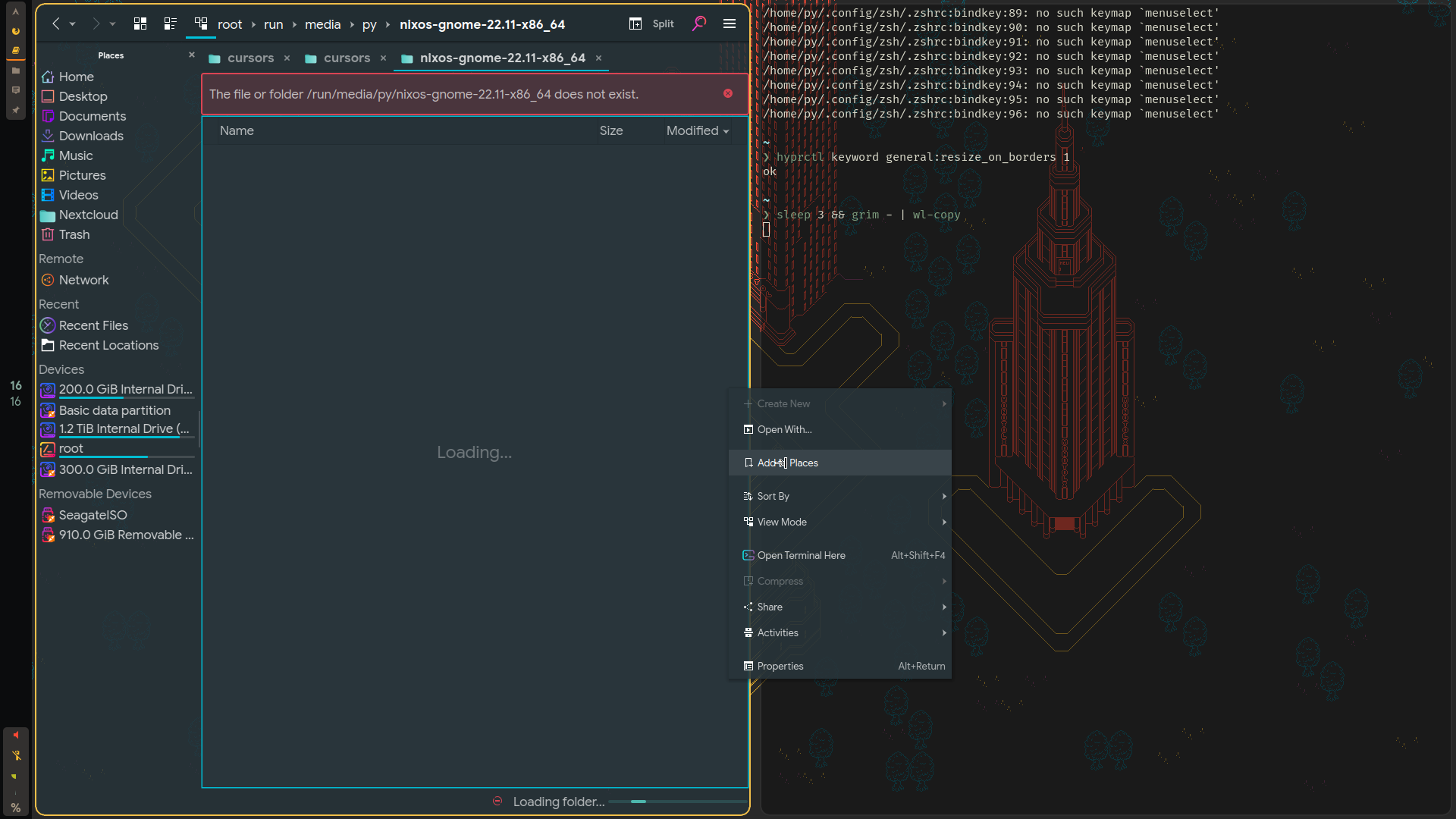Screen dimensions: 1456x819
Task: Dismiss the does-not-exist error message
Action: point(727,93)
